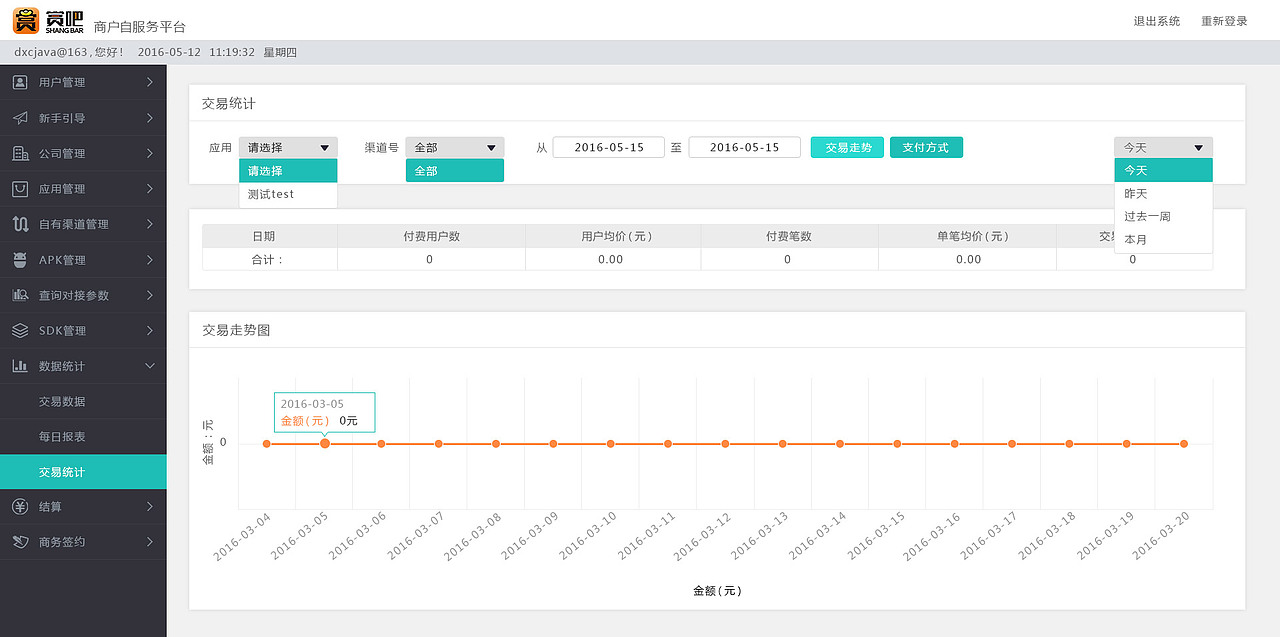The image size is (1280, 637).
Task: Click the 付费笔数 column header
Action: point(789,236)
